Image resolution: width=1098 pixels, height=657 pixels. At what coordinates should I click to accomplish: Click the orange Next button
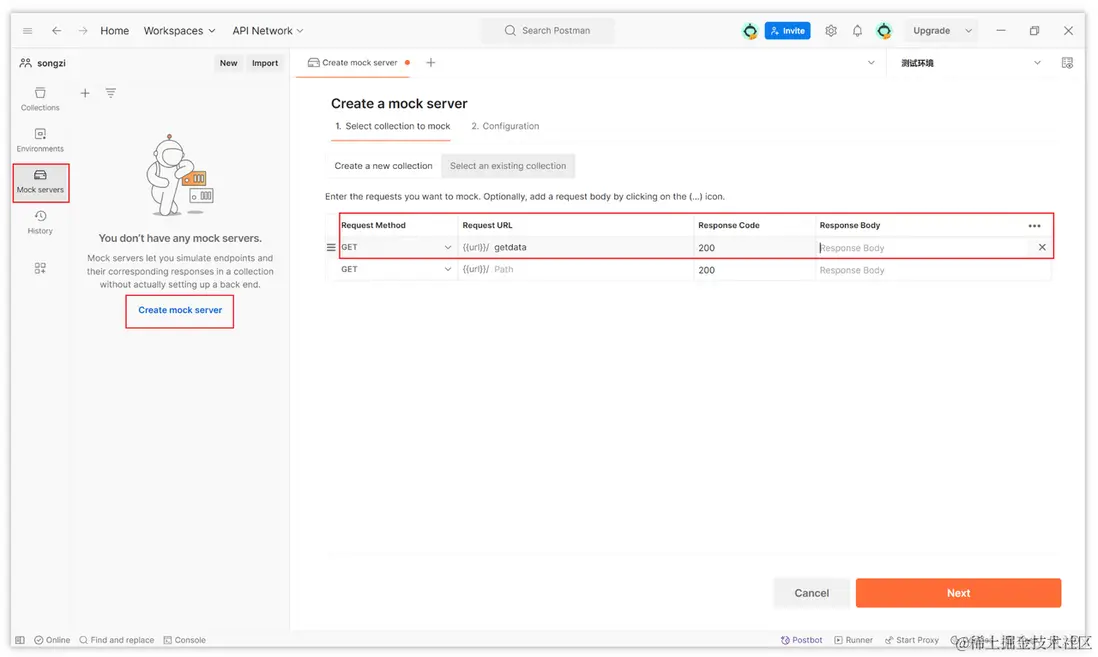coord(958,593)
